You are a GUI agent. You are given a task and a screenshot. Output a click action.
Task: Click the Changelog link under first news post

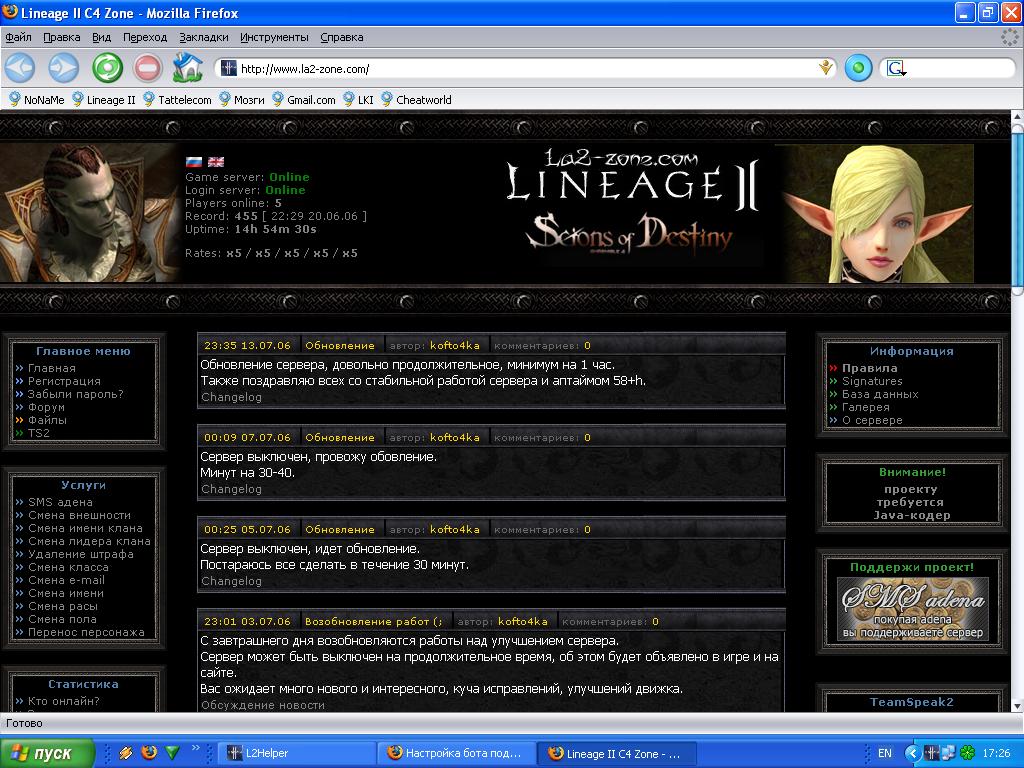231,397
